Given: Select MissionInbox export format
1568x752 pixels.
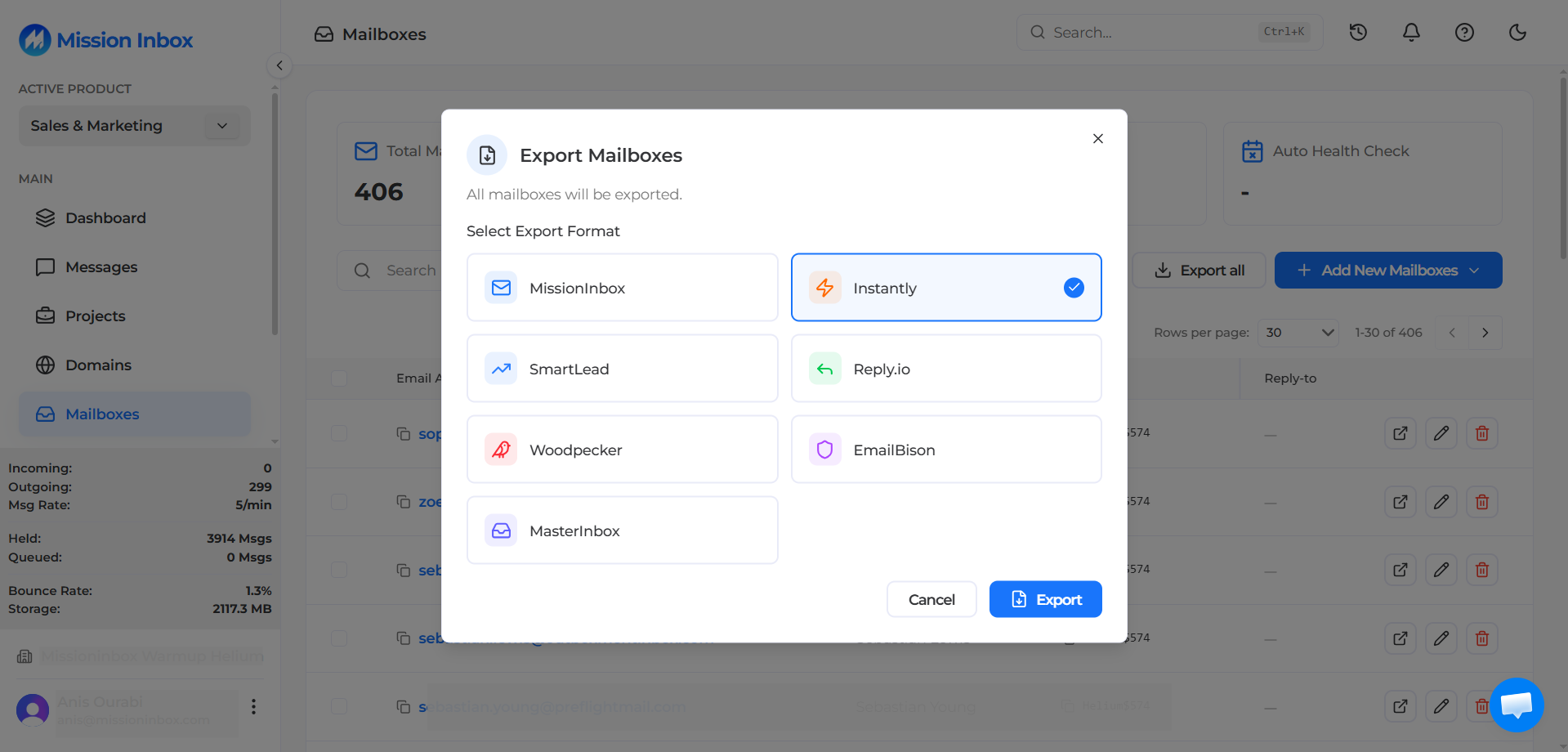Looking at the screenshot, I should pos(622,288).
